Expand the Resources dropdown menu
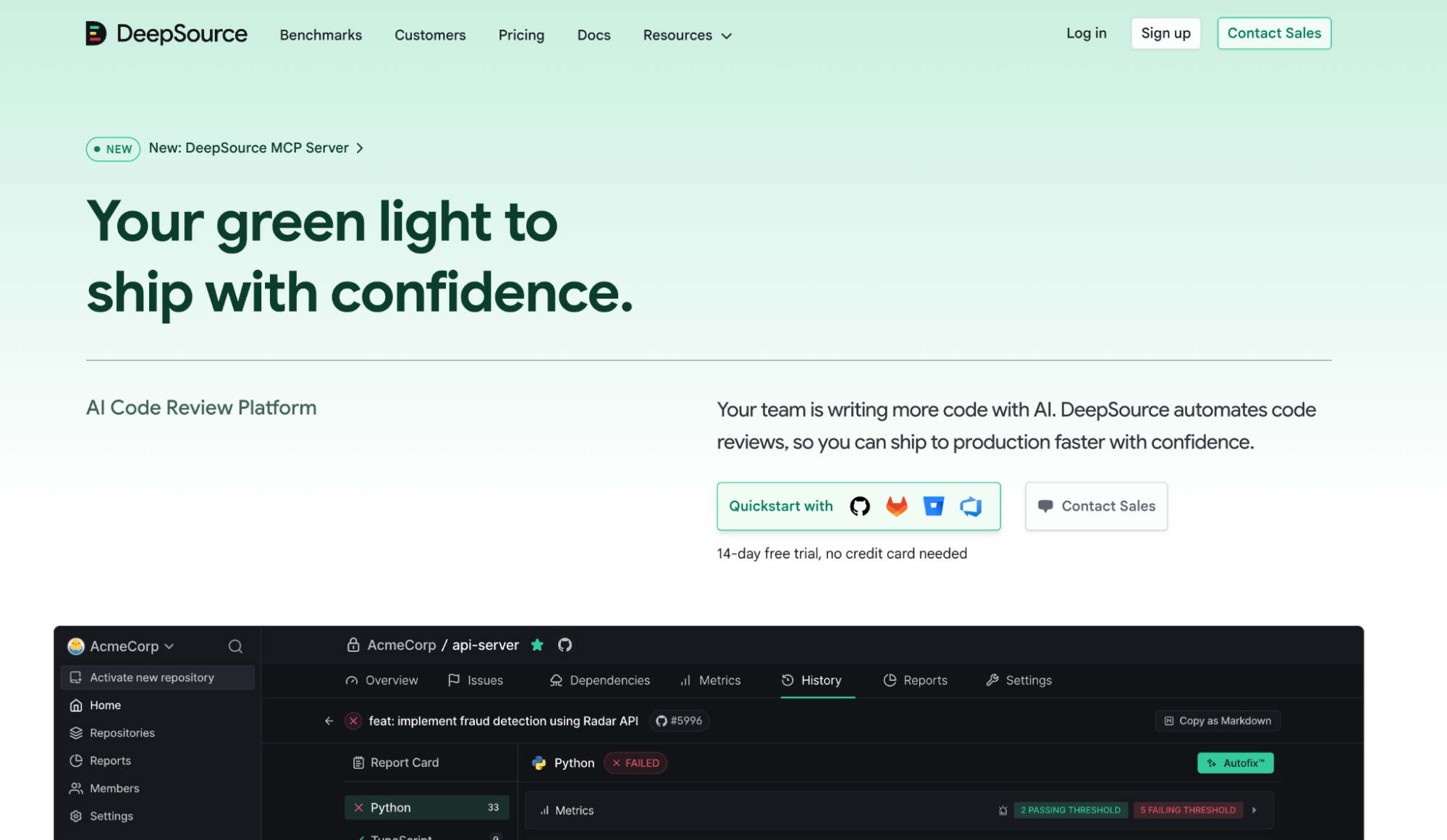The image size is (1447, 840). pos(688,35)
